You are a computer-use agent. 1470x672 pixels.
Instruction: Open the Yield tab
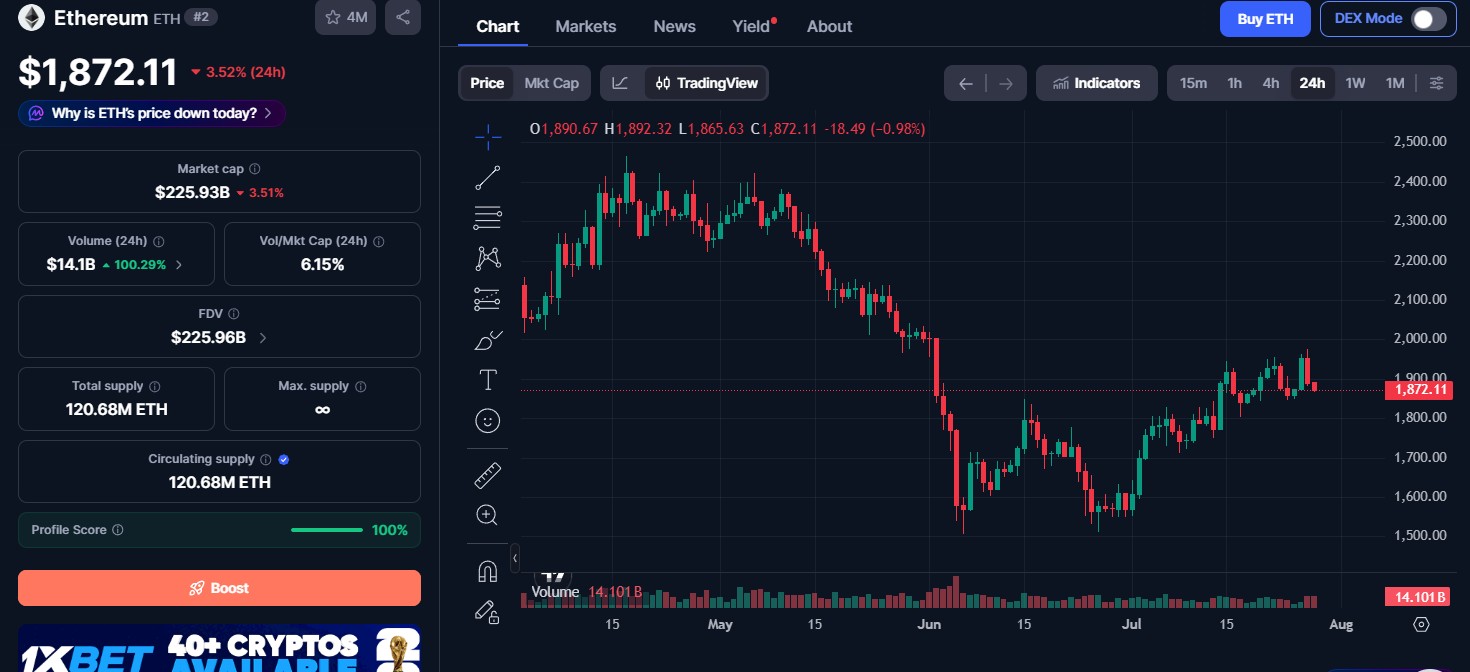point(752,27)
